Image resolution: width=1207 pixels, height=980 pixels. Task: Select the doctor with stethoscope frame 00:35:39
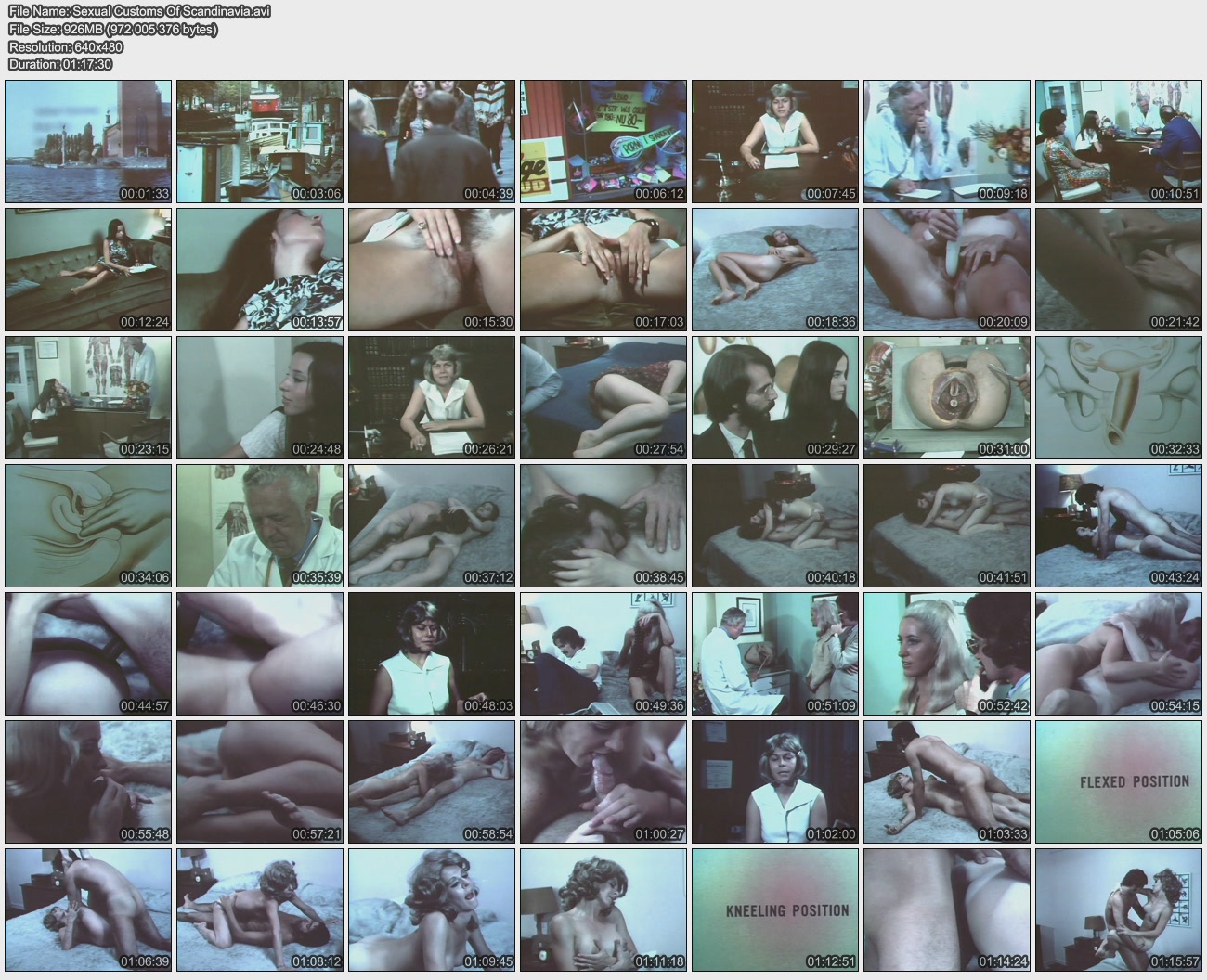click(x=260, y=525)
